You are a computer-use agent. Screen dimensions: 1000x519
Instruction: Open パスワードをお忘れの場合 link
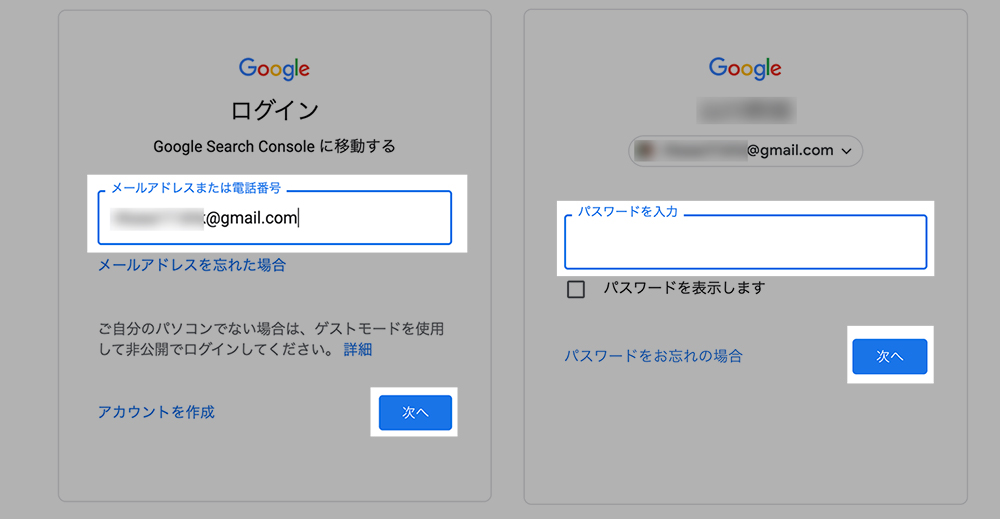(654, 356)
